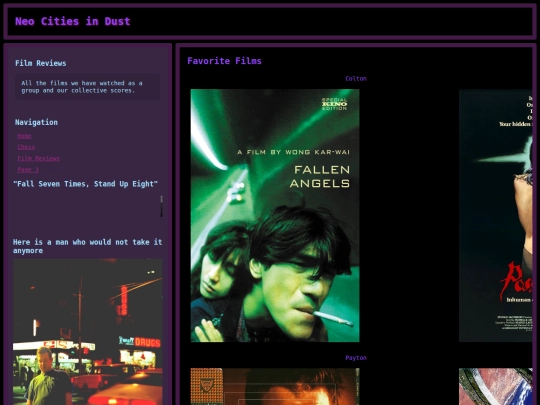The width and height of the screenshot is (540, 405).
Task: Click 'Here is a man who would not take it anymore'
Action: [87, 246]
